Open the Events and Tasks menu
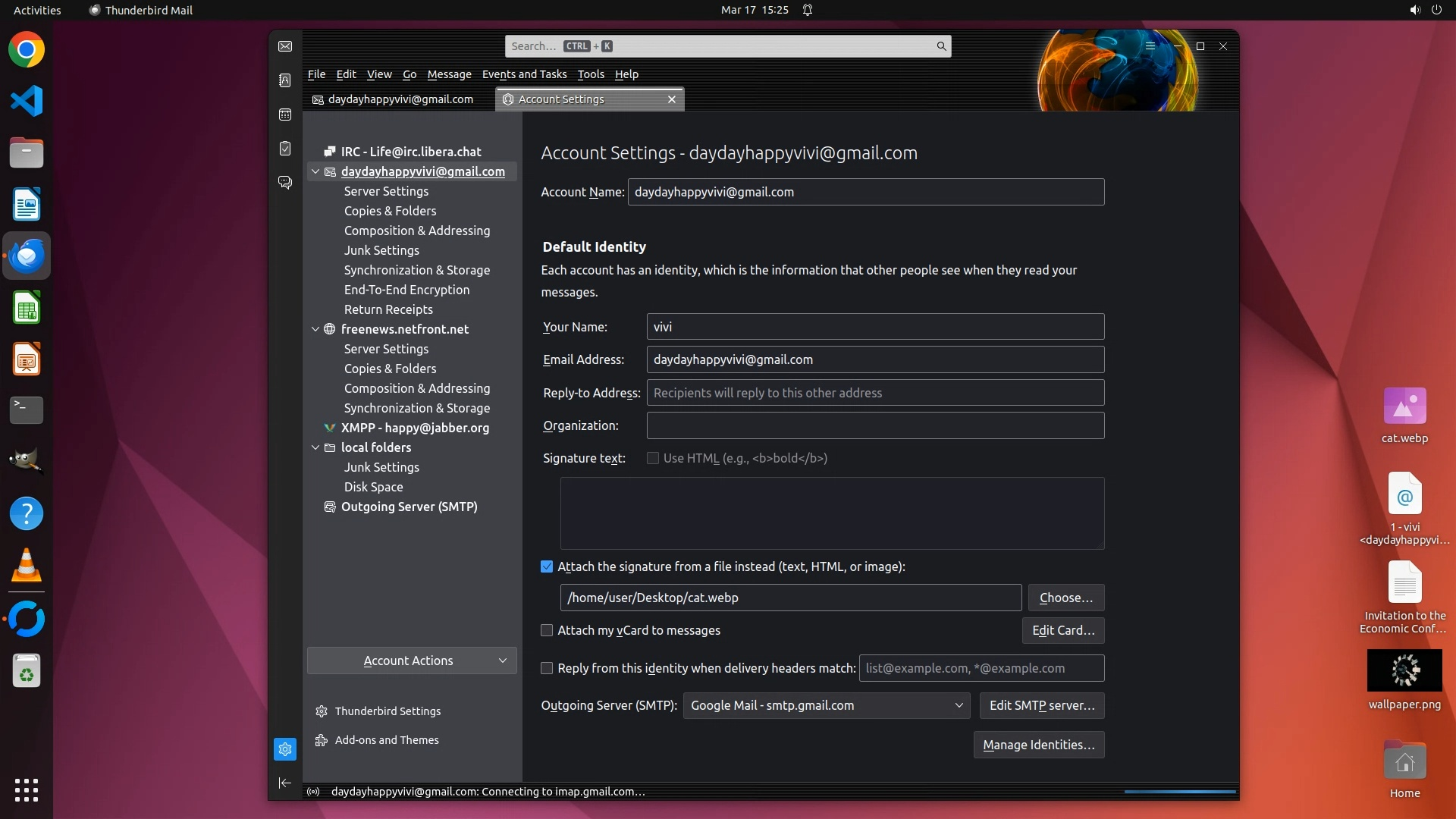 pyautogui.click(x=524, y=74)
